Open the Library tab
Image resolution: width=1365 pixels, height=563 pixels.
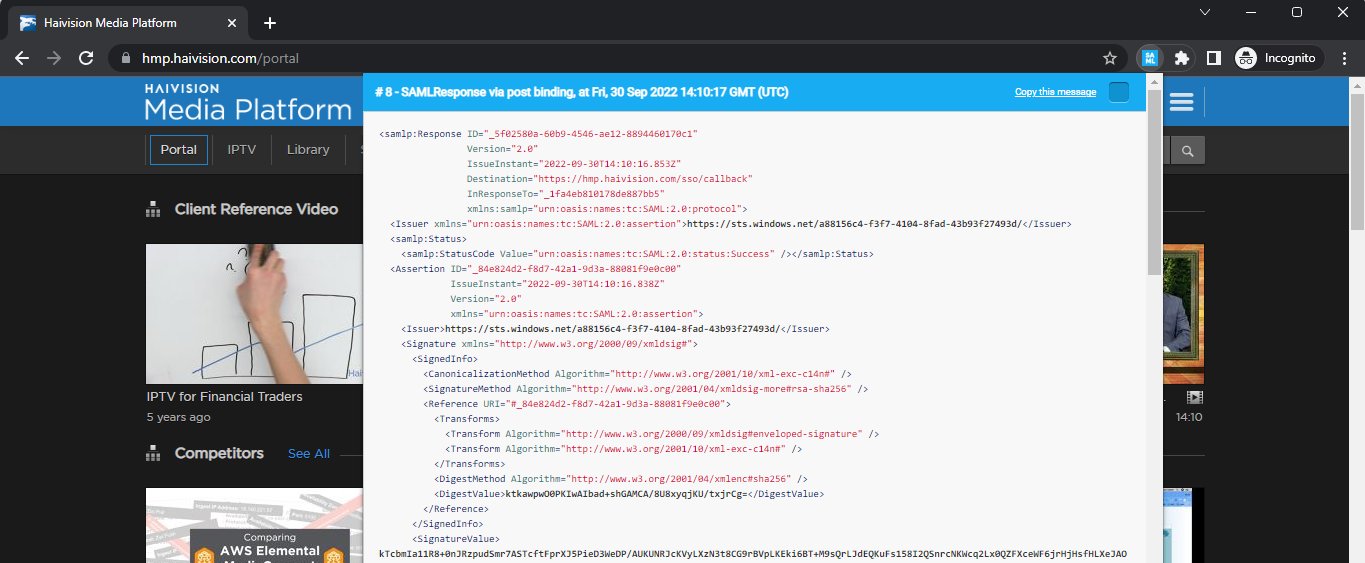(x=308, y=150)
